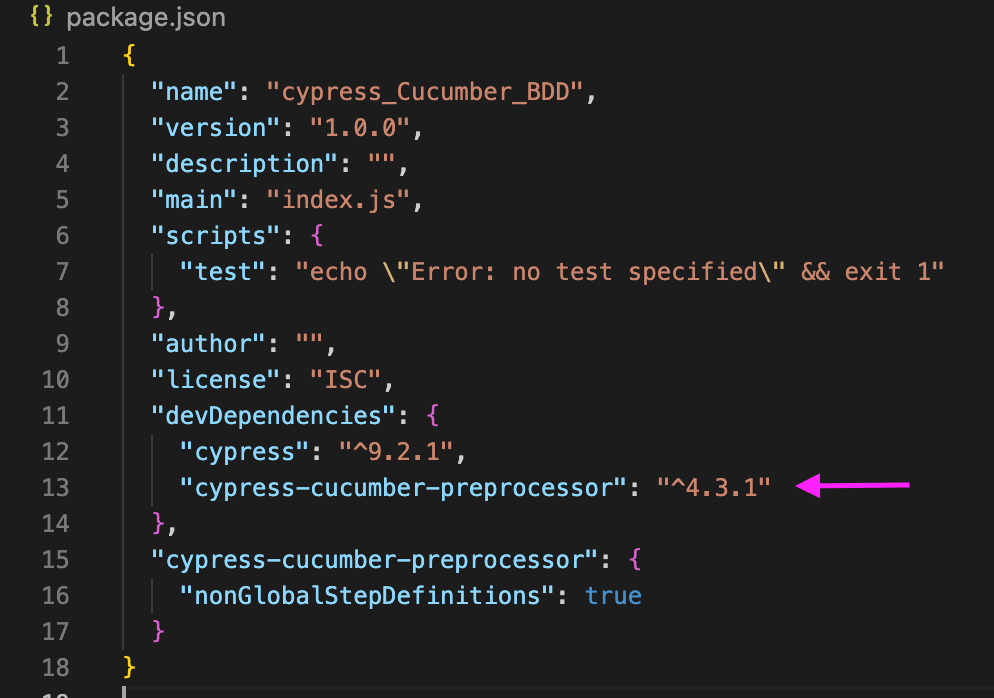The image size is (994, 698).
Task: Click the "scripts" property key
Action: click(212, 235)
